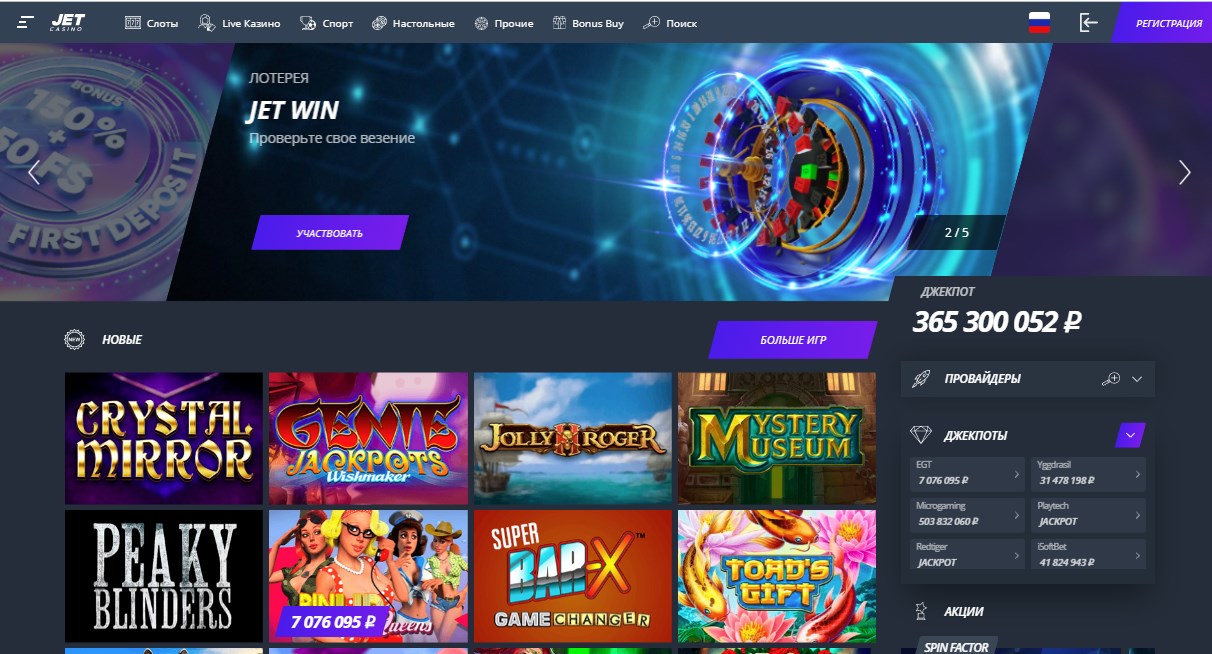Open the Live Казино menu item
The width and height of the screenshot is (1212, 654).
click(x=239, y=23)
